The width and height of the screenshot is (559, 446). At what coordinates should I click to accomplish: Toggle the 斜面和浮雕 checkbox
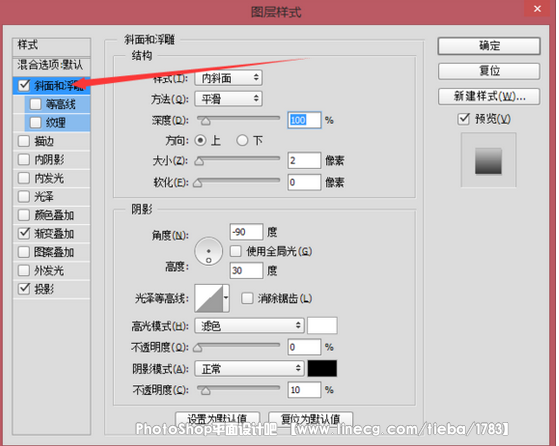click(24, 85)
